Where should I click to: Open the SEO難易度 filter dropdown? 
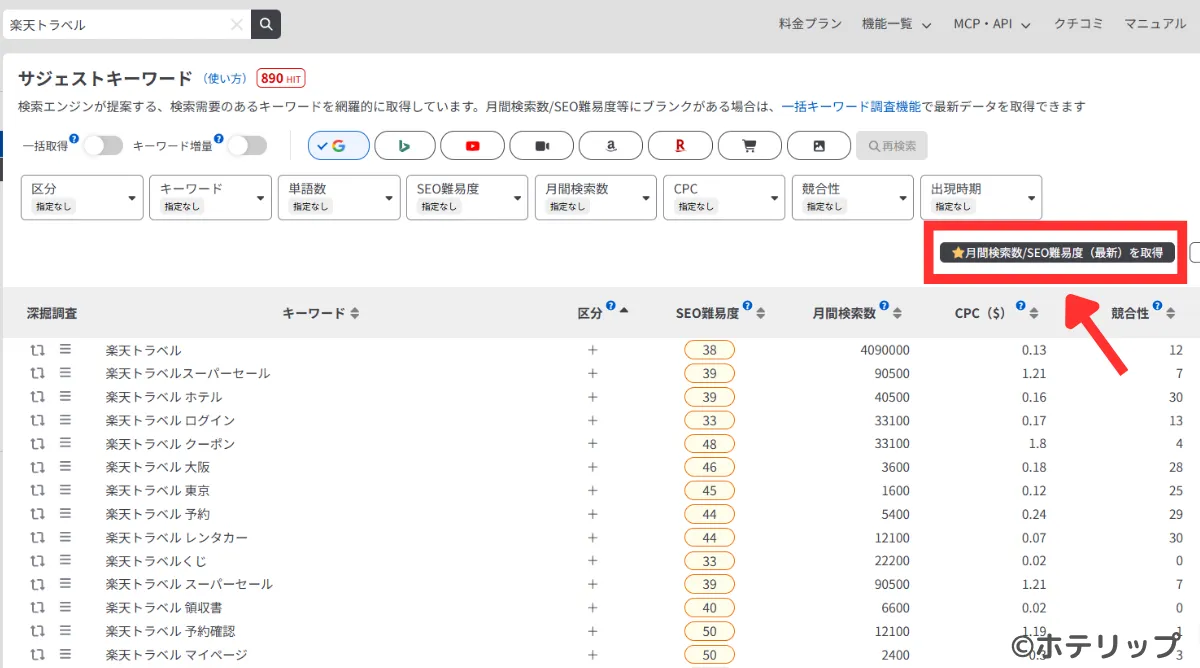[467, 197]
